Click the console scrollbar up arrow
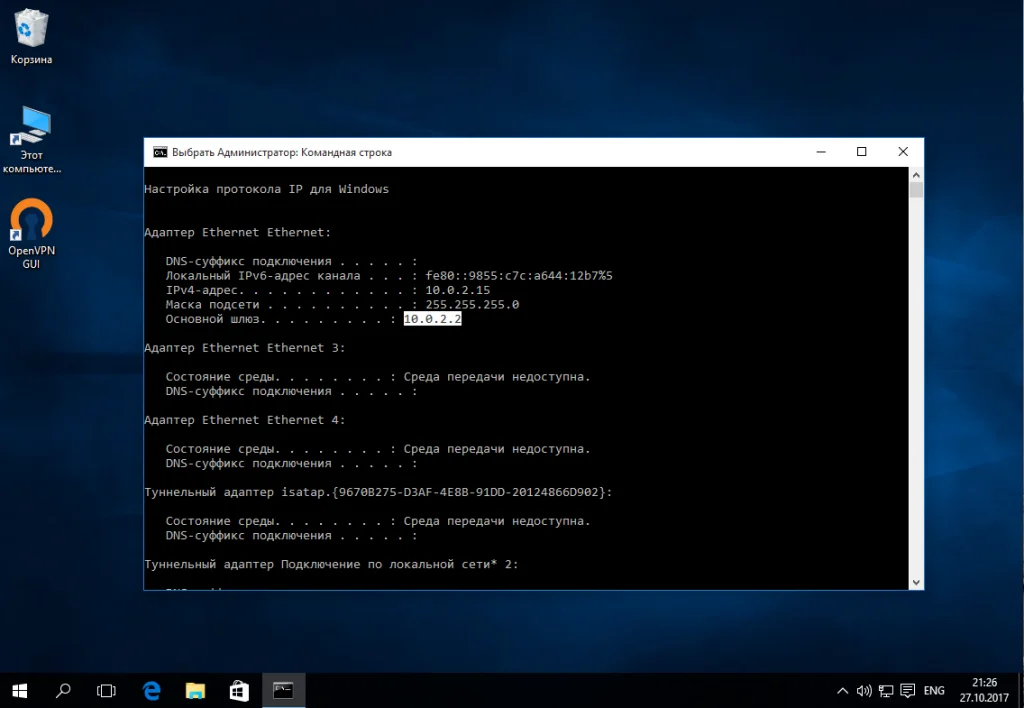Viewport: 1024px width, 708px height. point(916,174)
